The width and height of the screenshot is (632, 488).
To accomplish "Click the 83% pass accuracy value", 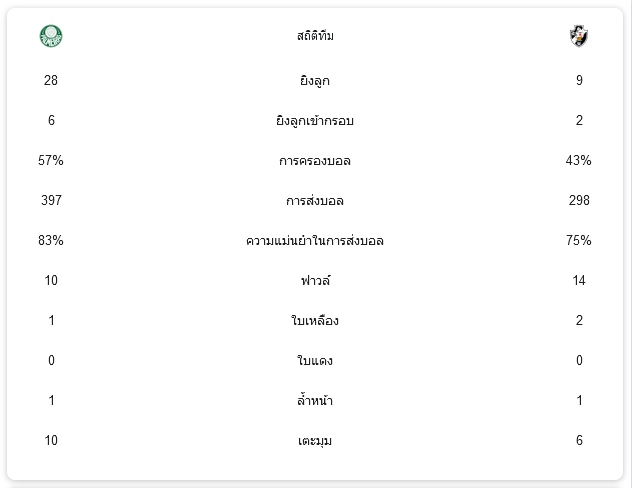I will point(51,240).
